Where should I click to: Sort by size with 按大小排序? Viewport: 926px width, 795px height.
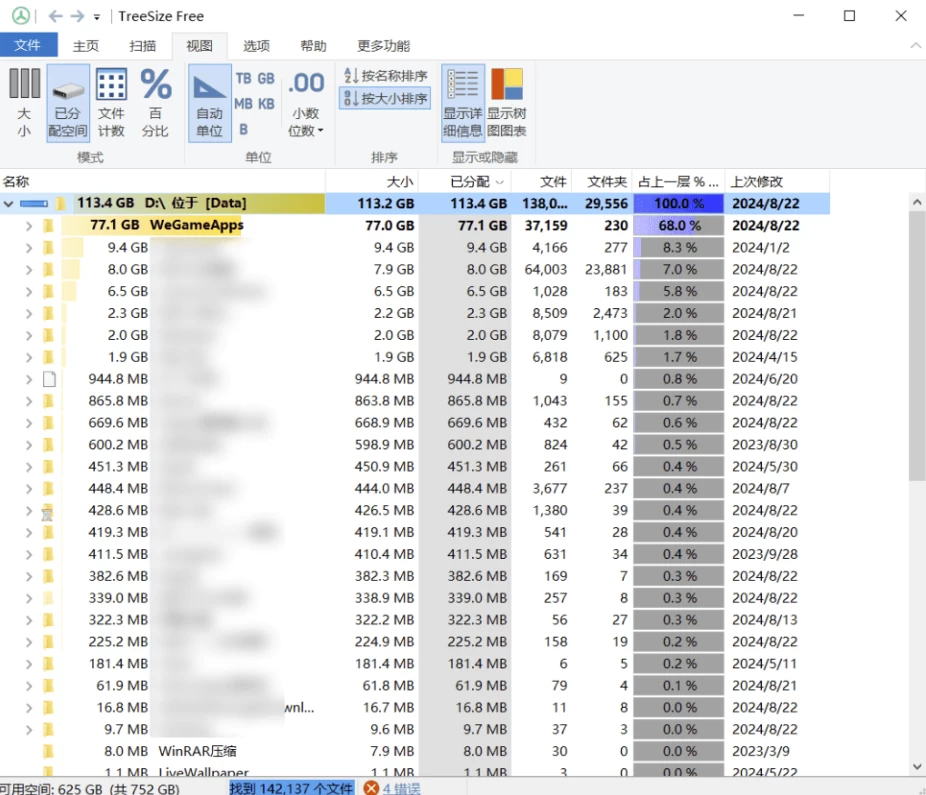(x=385, y=99)
